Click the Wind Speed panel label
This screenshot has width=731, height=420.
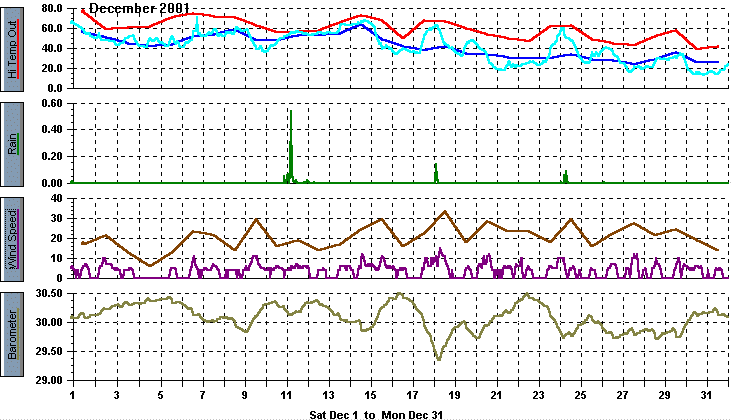[x=13, y=238]
